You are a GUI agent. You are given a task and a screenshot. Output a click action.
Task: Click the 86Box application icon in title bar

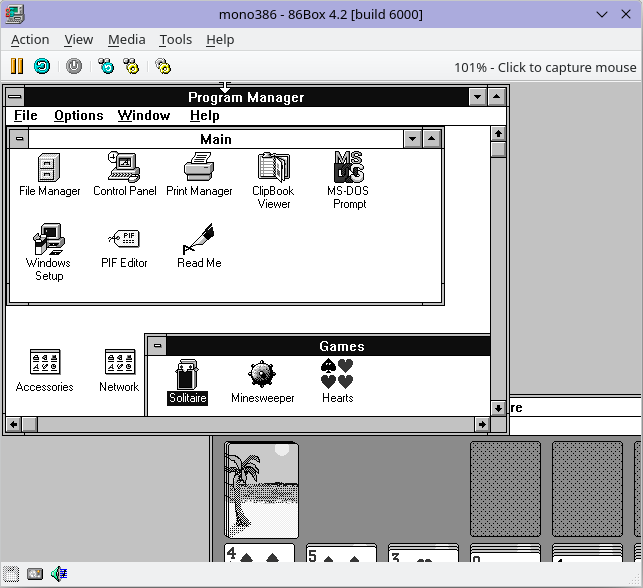15,14
